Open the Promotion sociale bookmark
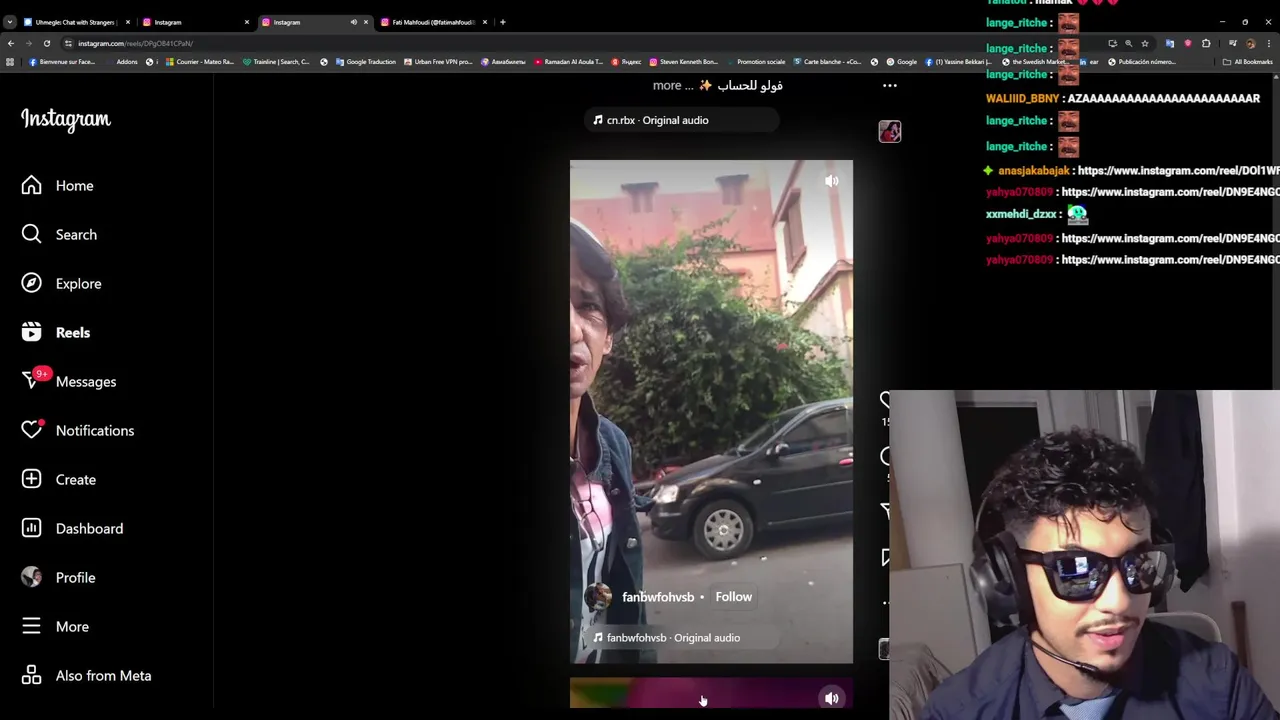The image size is (1280, 720). [756, 62]
